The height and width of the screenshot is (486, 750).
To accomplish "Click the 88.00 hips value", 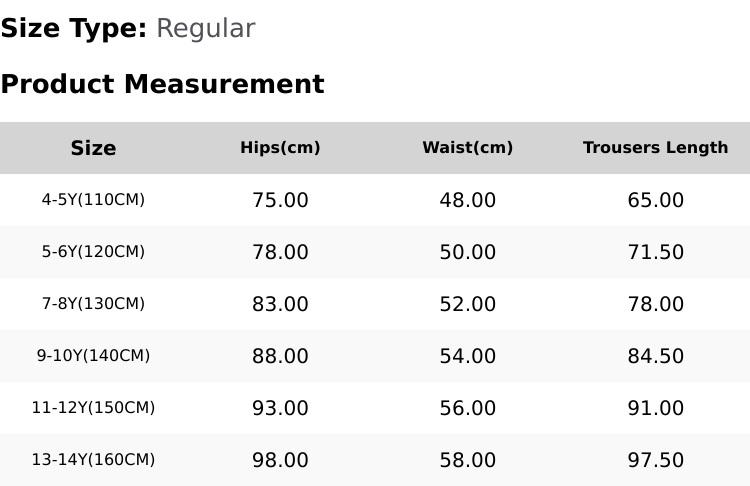I will click(x=280, y=356).
